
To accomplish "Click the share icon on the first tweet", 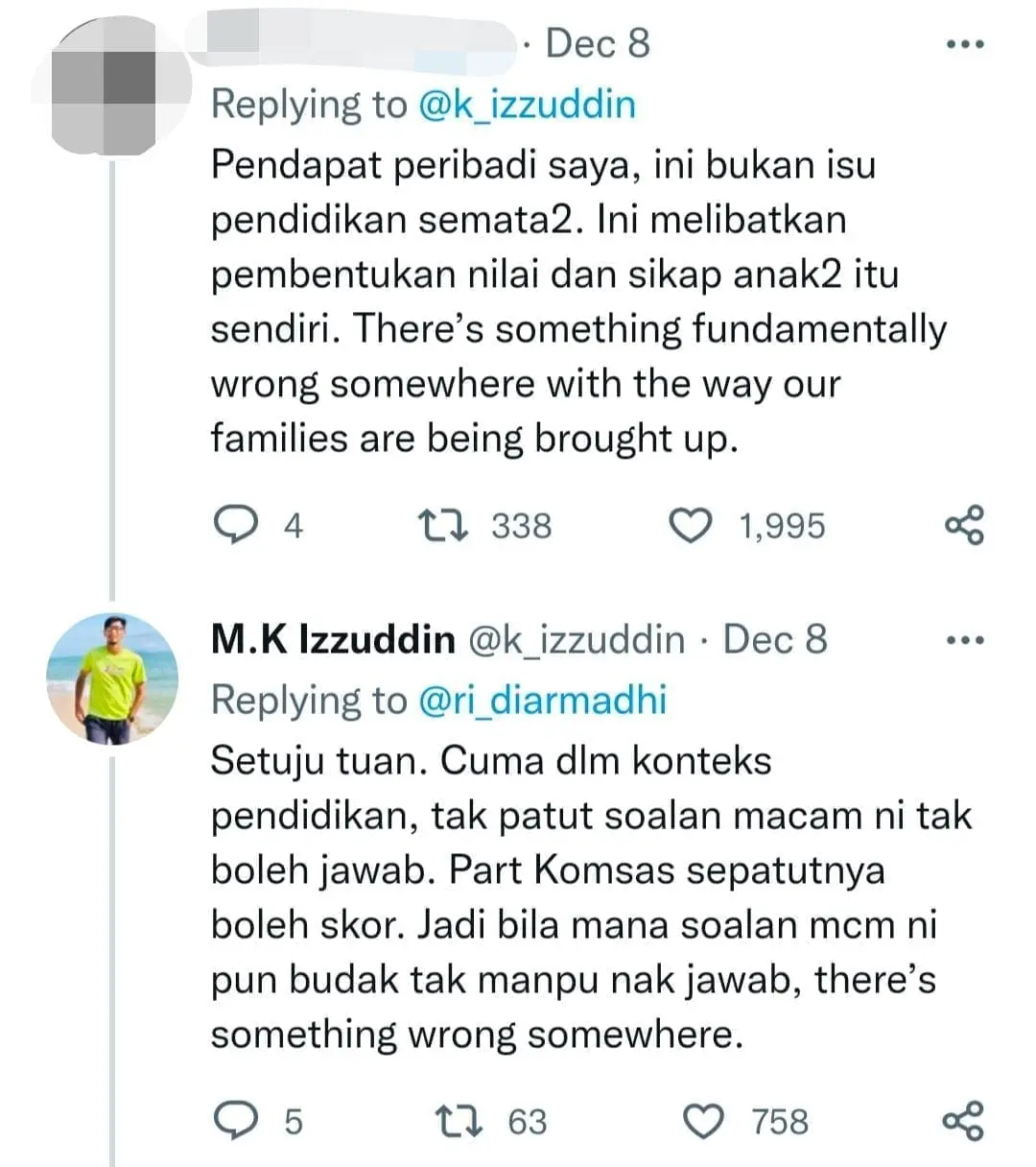I will pos(965,524).
